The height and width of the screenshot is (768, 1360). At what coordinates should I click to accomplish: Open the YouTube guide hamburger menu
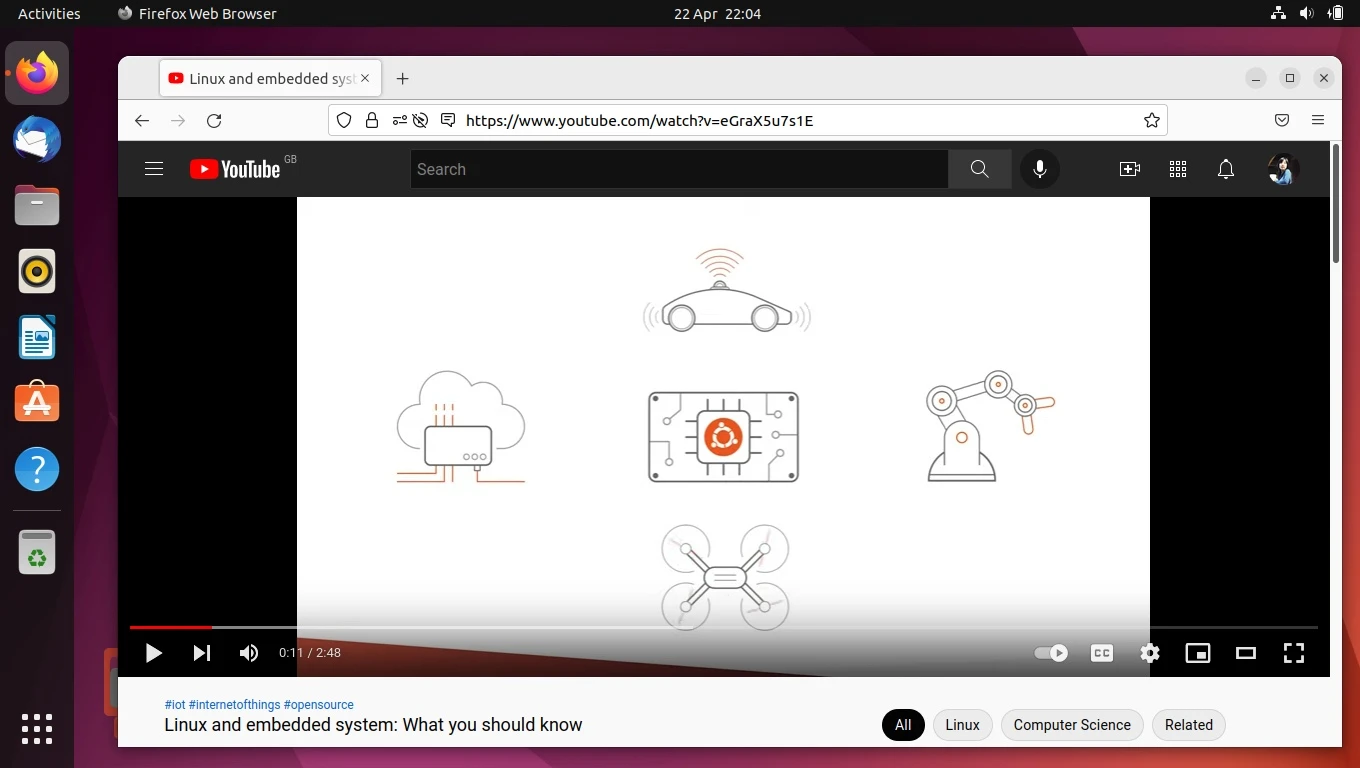coord(154,169)
